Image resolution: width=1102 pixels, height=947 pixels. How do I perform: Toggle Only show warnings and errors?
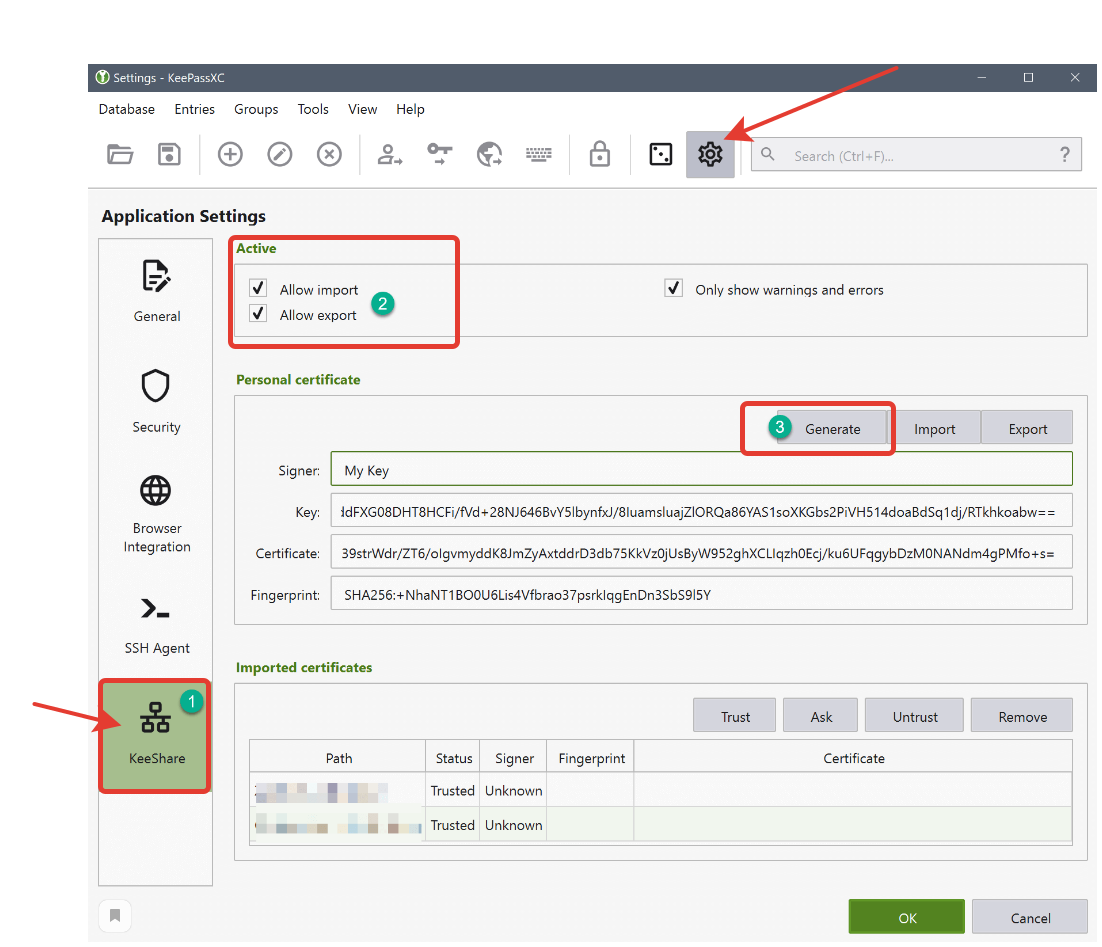tap(673, 288)
